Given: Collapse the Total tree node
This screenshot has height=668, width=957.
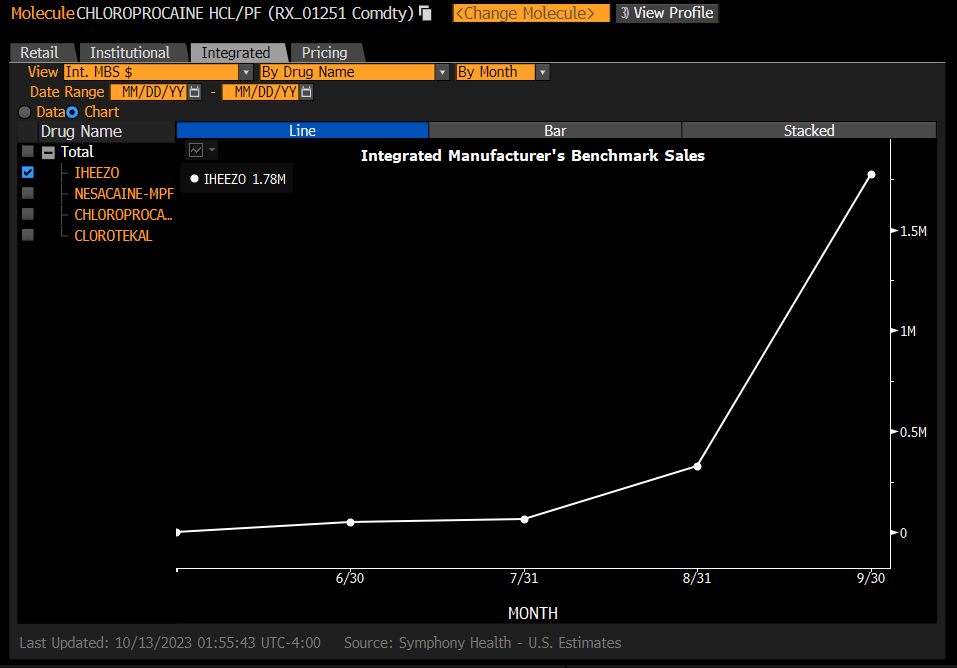Looking at the screenshot, I should 48,151.
